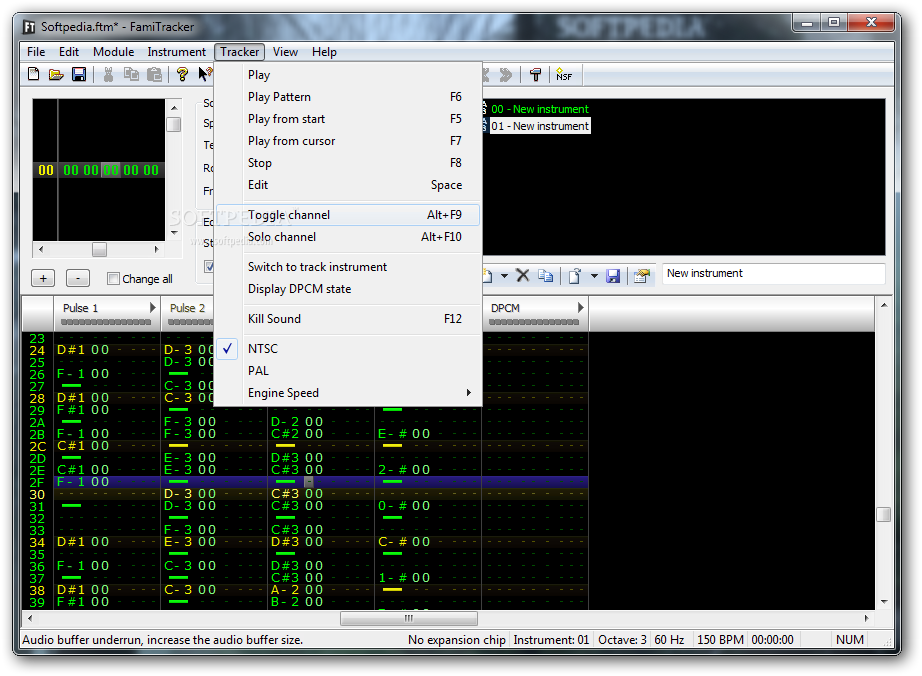
Task: Remove instrument with the X icon
Action: tap(522, 275)
